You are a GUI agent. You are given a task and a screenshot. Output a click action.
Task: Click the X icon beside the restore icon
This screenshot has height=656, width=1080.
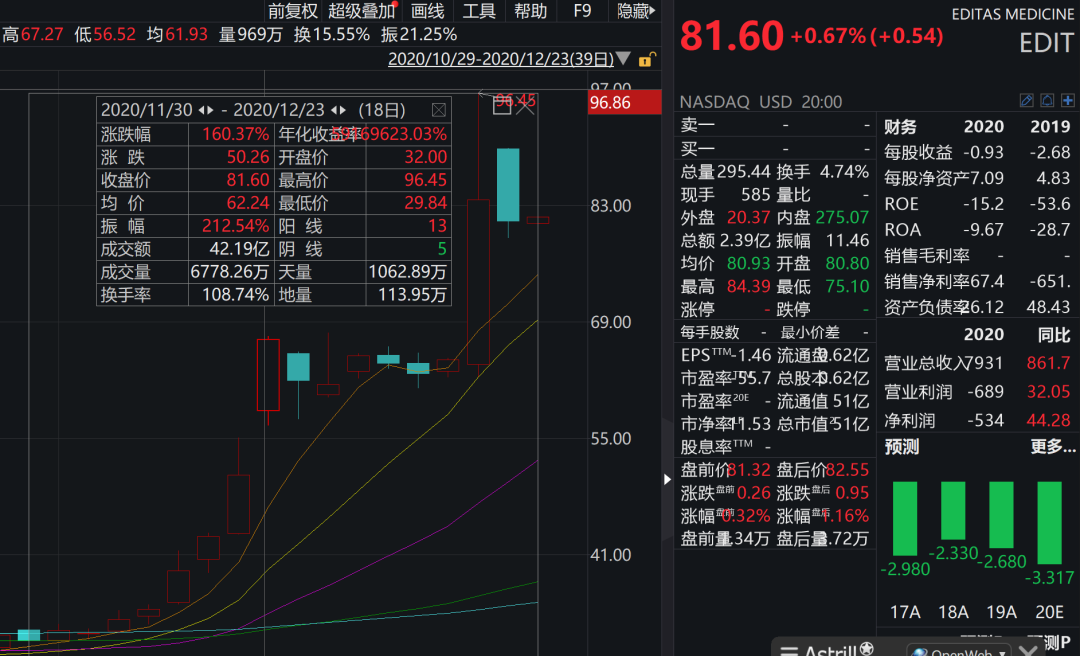(x=525, y=105)
